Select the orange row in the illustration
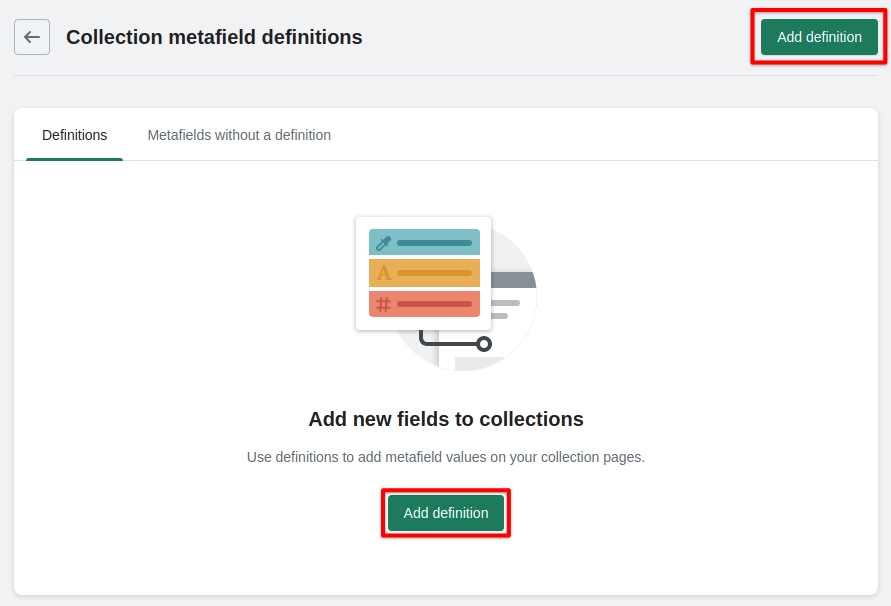891x606 pixels. [x=434, y=273]
